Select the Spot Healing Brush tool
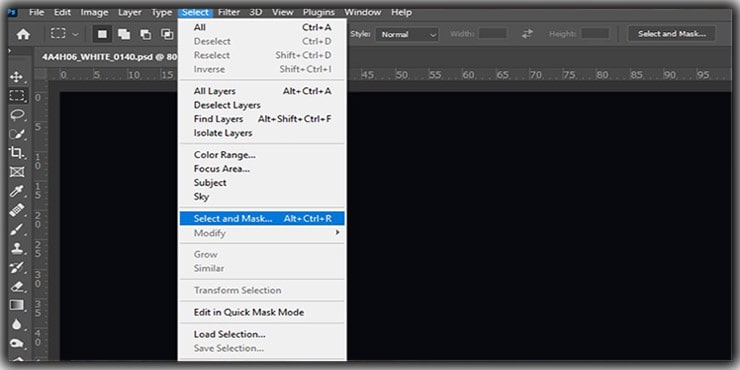740x370 pixels. [x=17, y=210]
